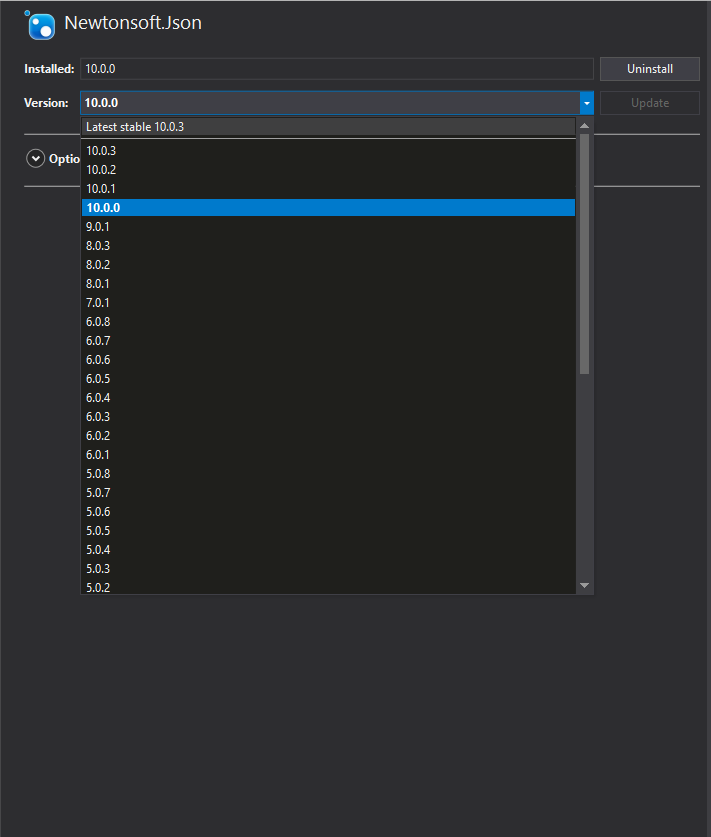Select version 6.0.2
Viewport: 711px width, 837px height.
(328, 436)
